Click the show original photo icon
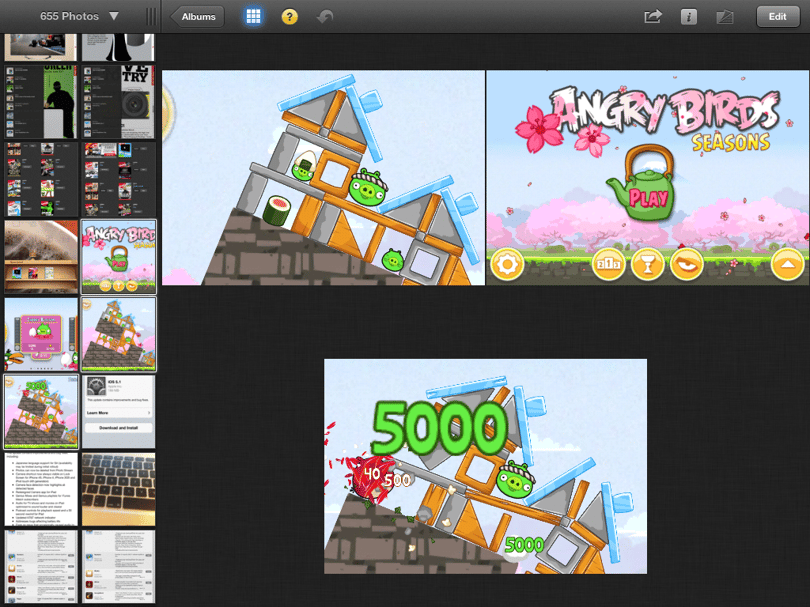The image size is (810, 607). pos(725,17)
